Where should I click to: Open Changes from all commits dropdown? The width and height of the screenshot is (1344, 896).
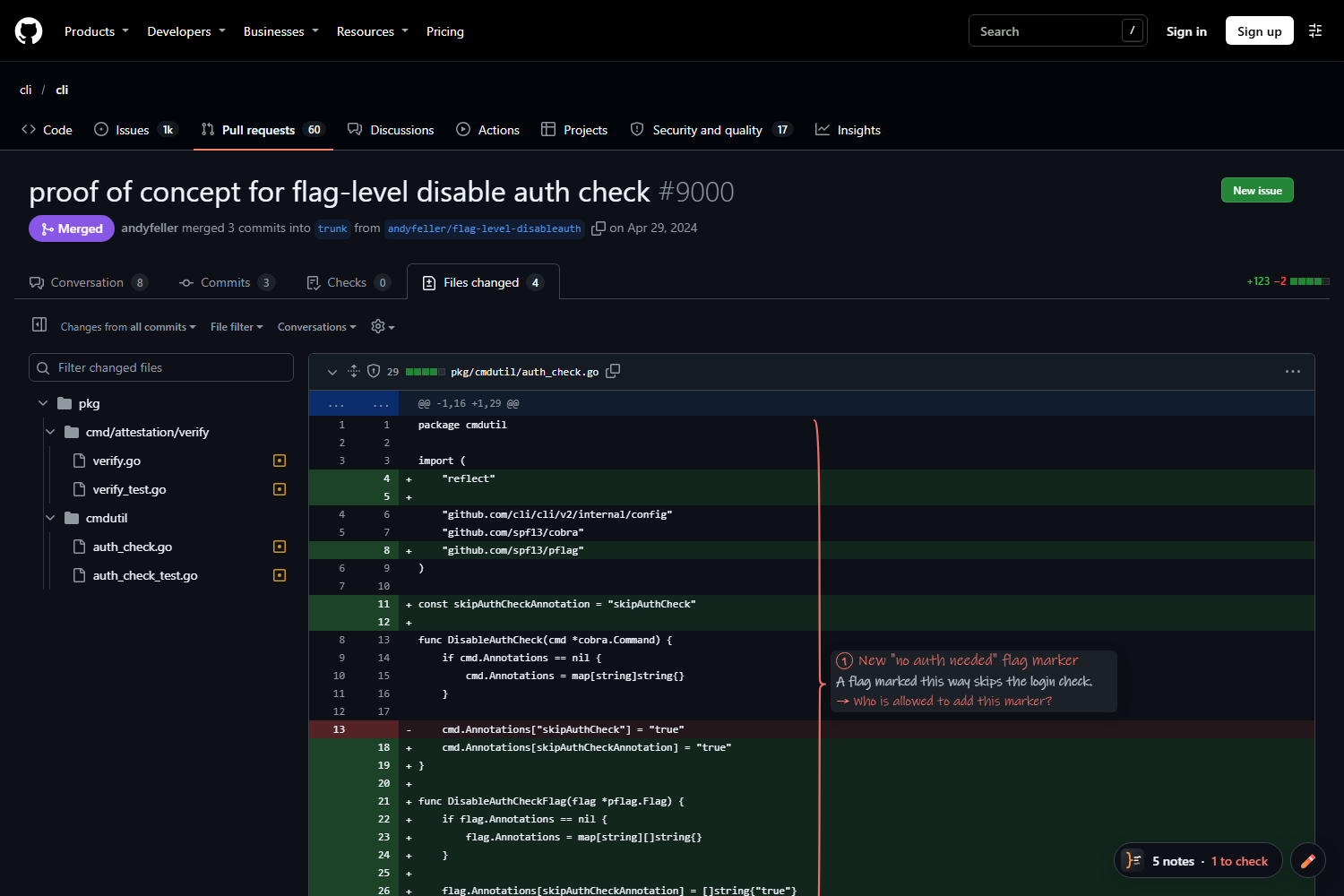coord(128,327)
